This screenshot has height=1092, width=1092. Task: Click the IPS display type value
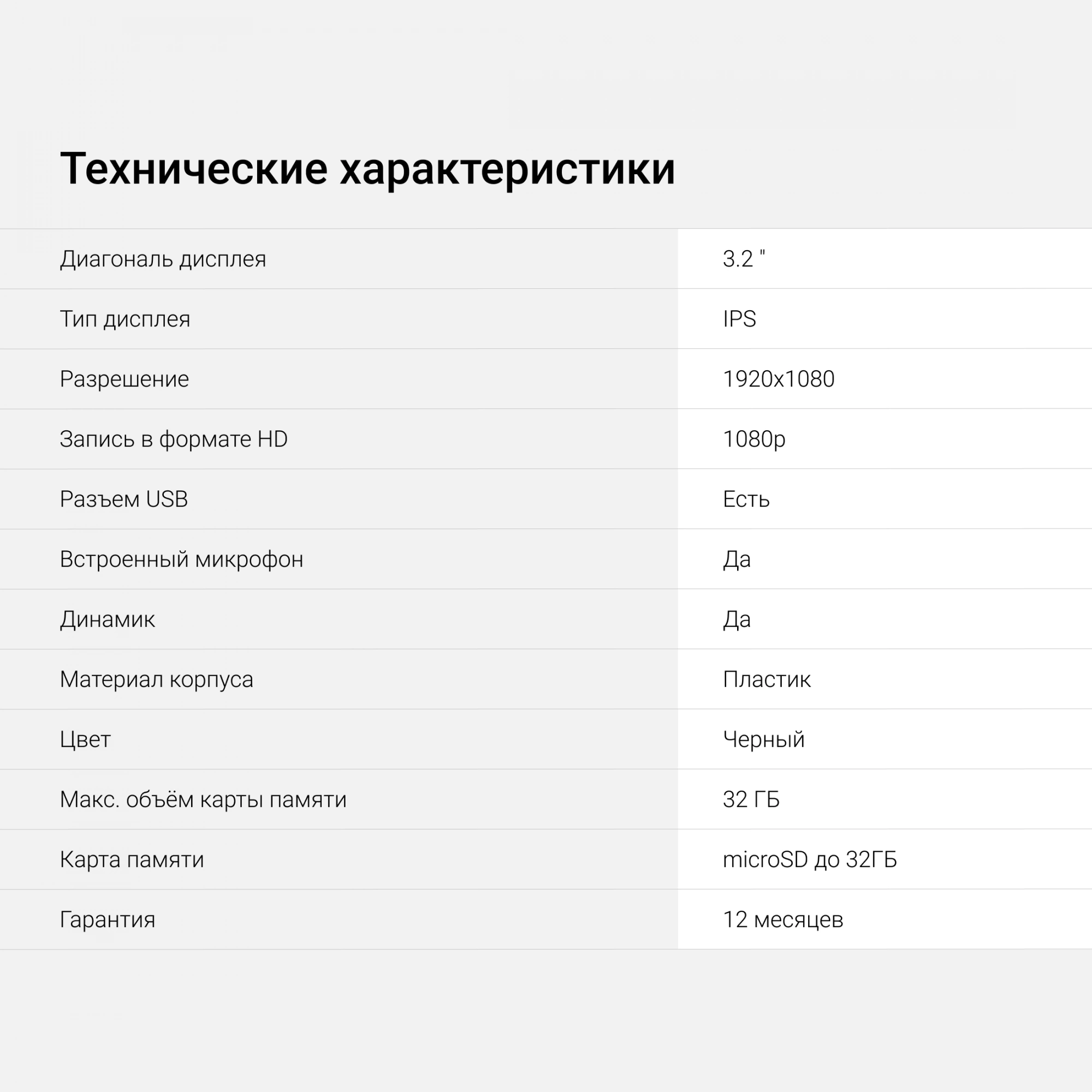[x=739, y=319]
